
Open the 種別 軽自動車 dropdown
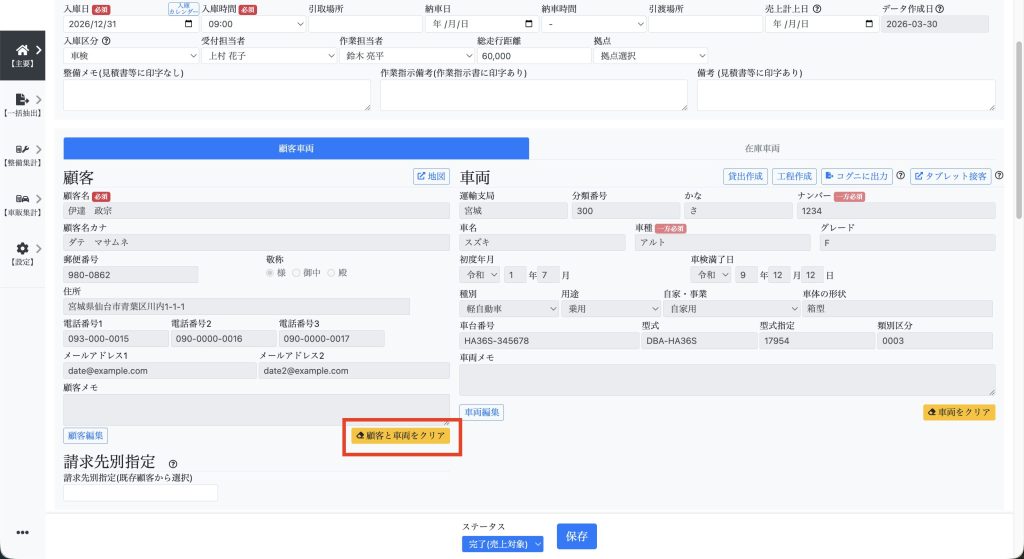click(x=509, y=309)
